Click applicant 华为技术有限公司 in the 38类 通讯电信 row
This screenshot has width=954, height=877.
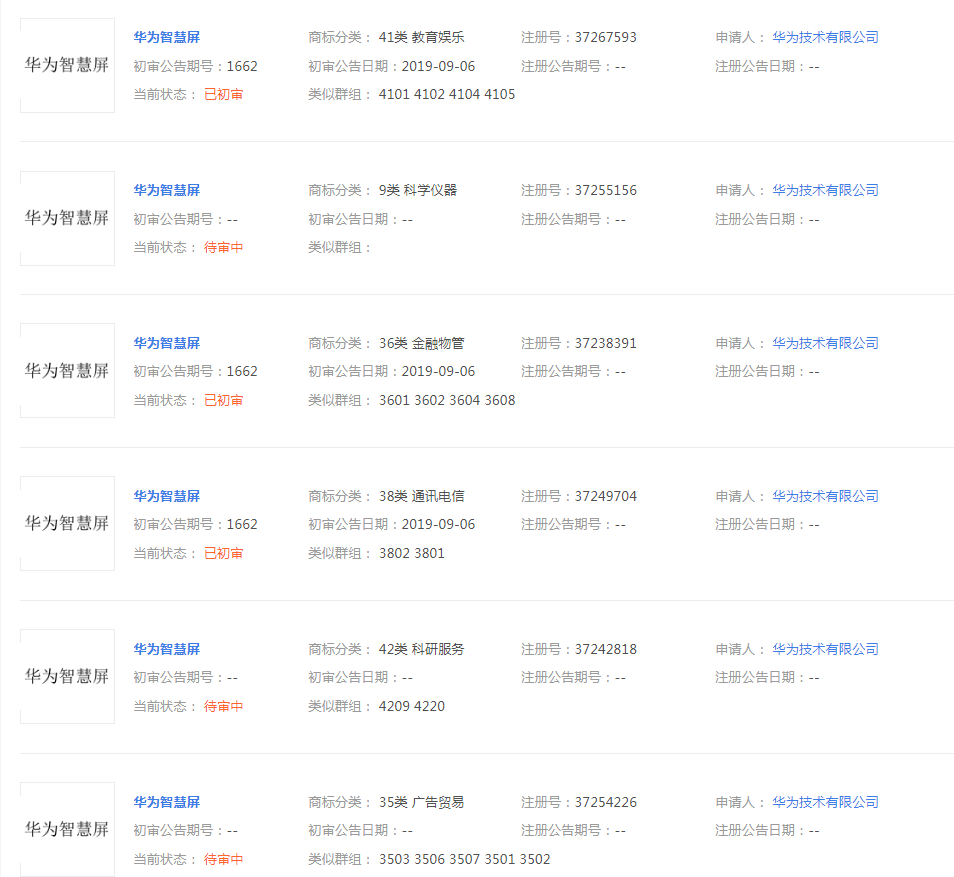[x=826, y=496]
